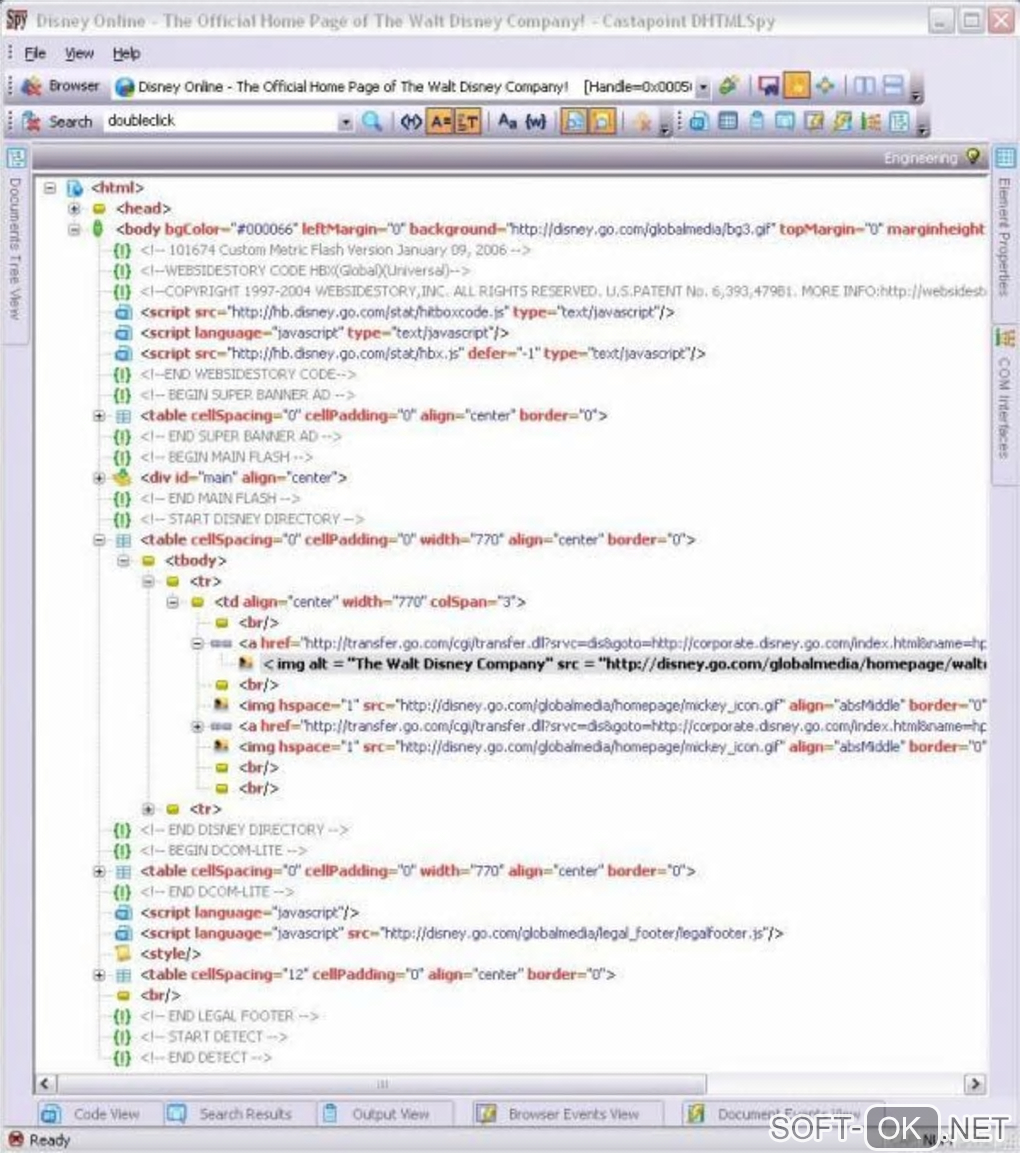The image size is (1020, 1153).
Task: Click the Element Properties sidebar icon
Action: click(1005, 157)
